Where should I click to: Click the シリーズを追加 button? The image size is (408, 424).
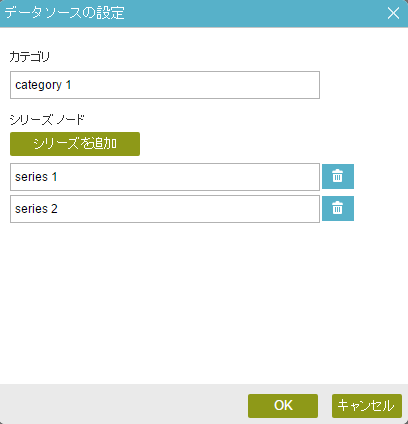click(75, 144)
